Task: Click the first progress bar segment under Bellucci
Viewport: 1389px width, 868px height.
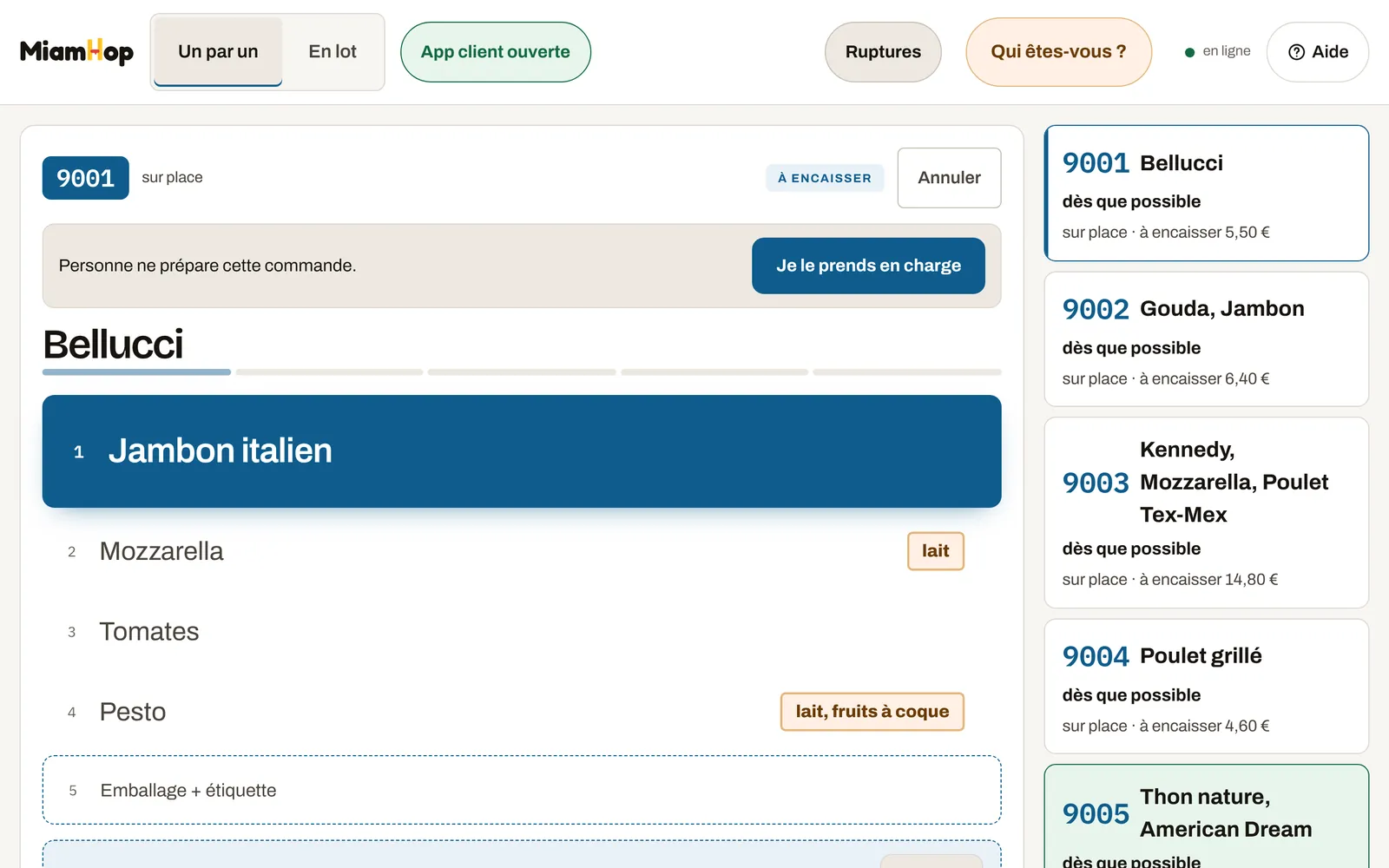Action: pos(136,372)
